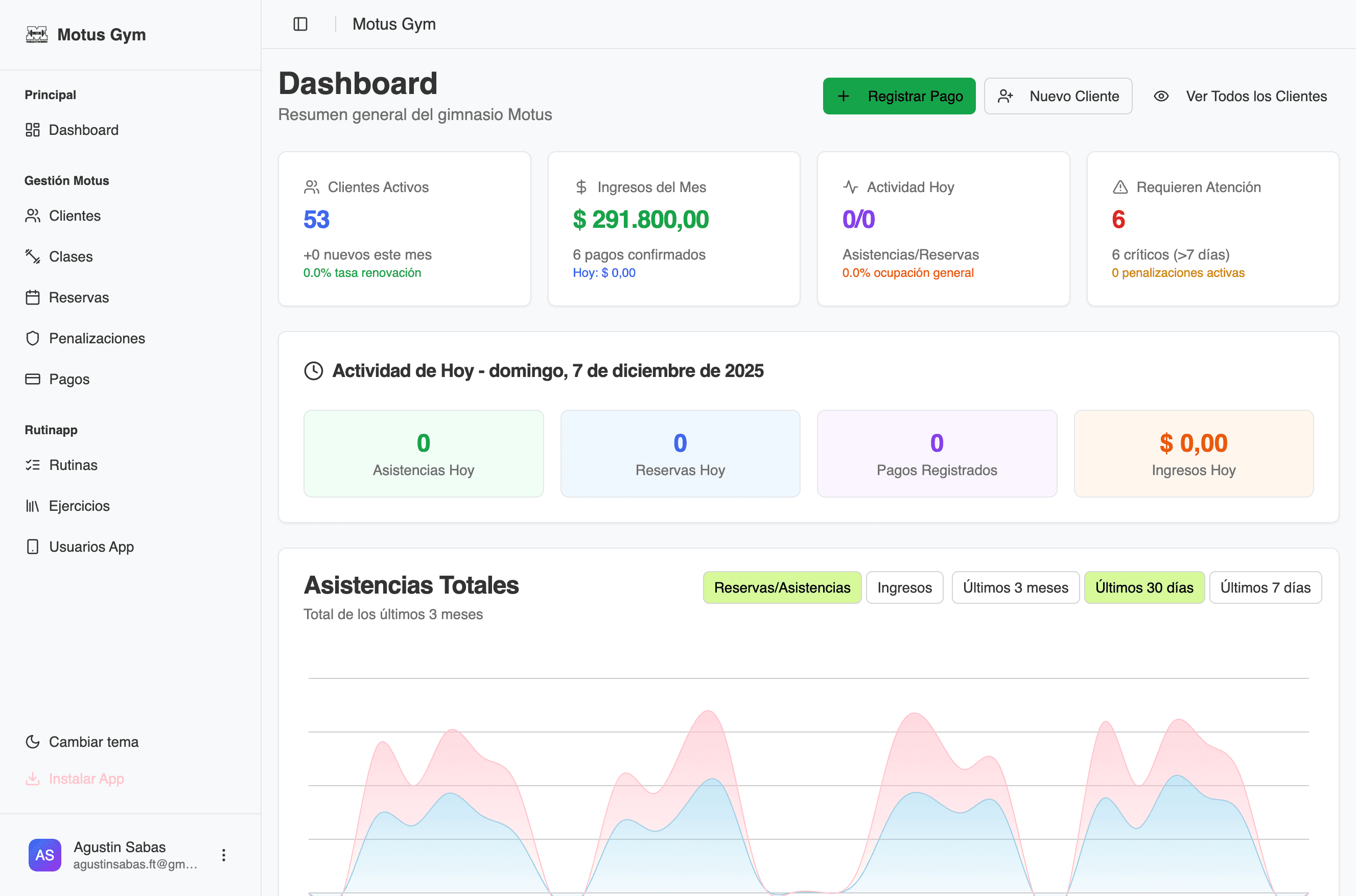Viewport: 1356px width, 896px height.
Task: Select the Últimos 3 meses period
Action: pos(1015,587)
